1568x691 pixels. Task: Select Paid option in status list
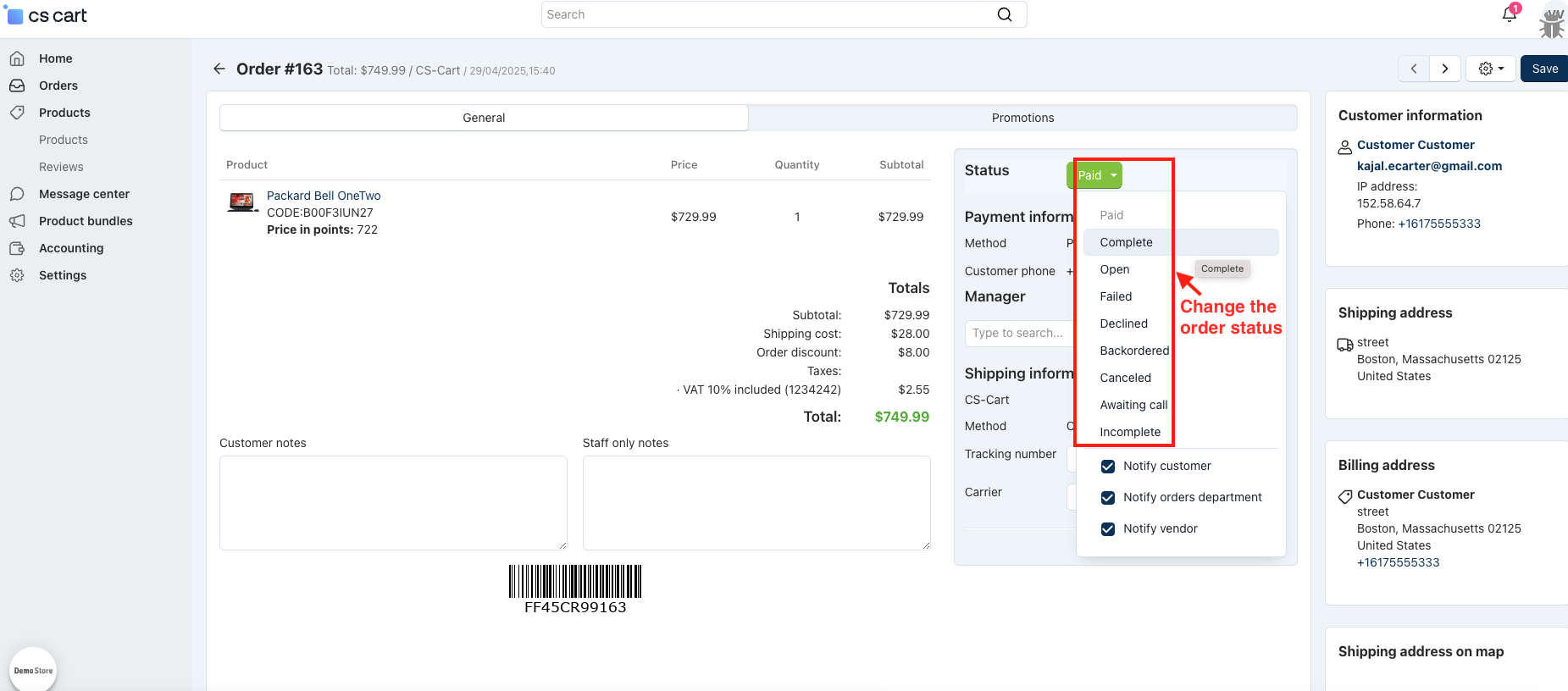tap(1181, 215)
